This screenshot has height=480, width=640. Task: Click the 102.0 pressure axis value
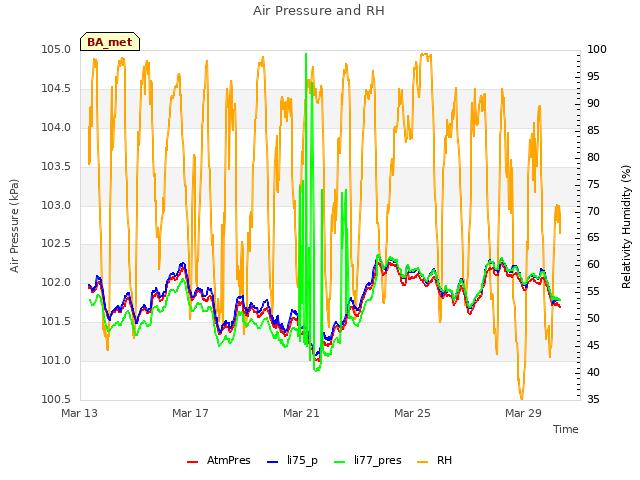56,282
